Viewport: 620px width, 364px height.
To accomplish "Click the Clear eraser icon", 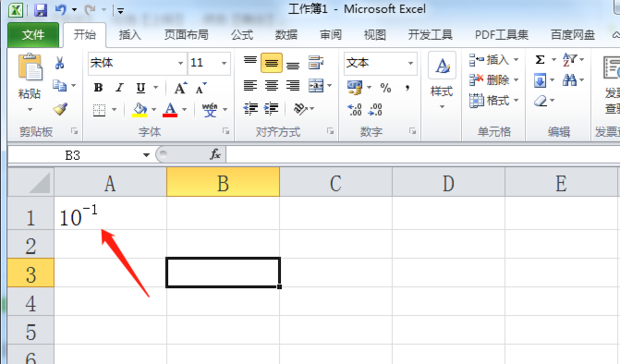I will pyautogui.click(x=540, y=101).
